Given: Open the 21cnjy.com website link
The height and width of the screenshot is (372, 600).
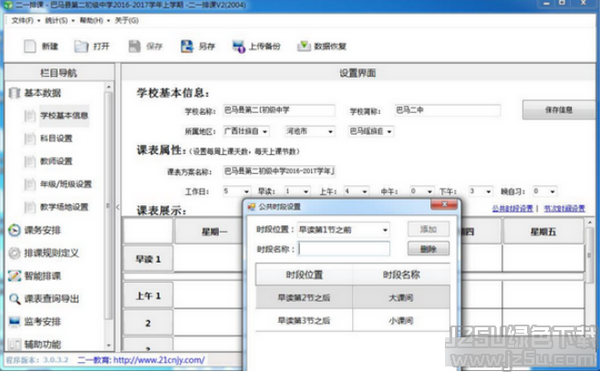Looking at the screenshot, I should (x=159, y=360).
